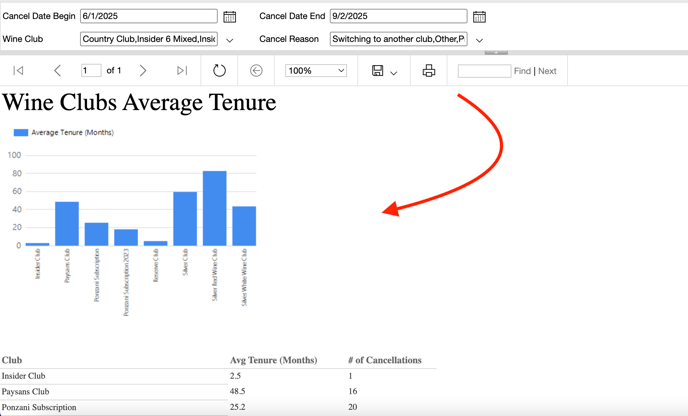Jump to last page of report
The width and height of the screenshot is (688, 416).
pyautogui.click(x=181, y=71)
